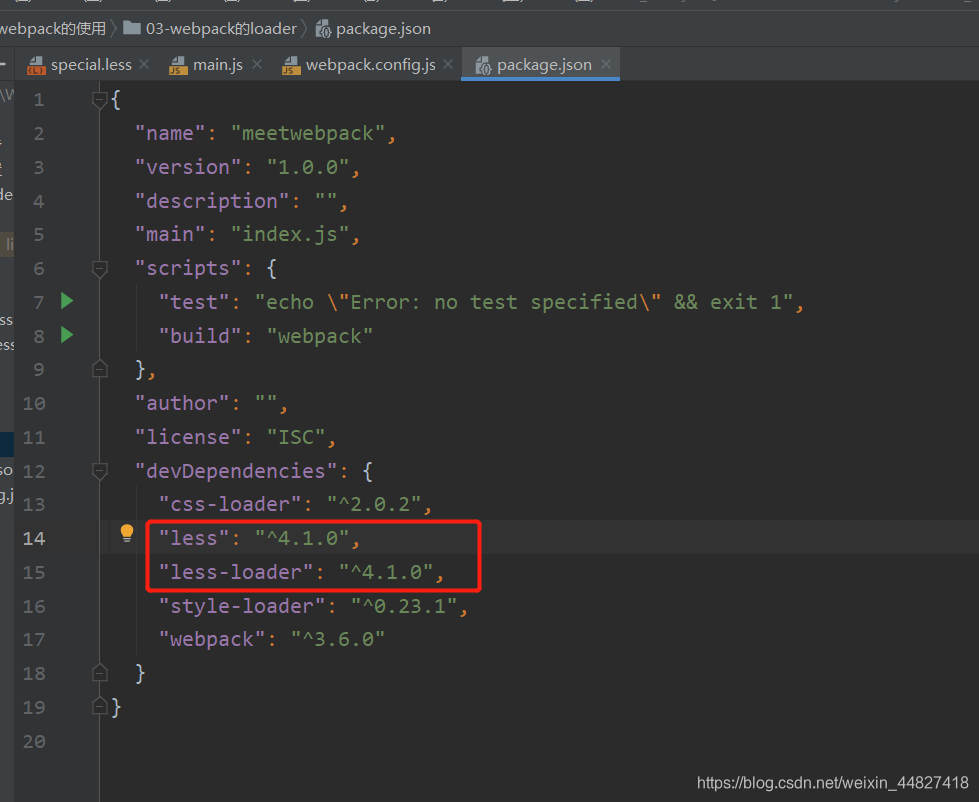The width and height of the screenshot is (979, 802).
Task: Click the "webpack" build value on line 8
Action: pyautogui.click(x=320, y=336)
